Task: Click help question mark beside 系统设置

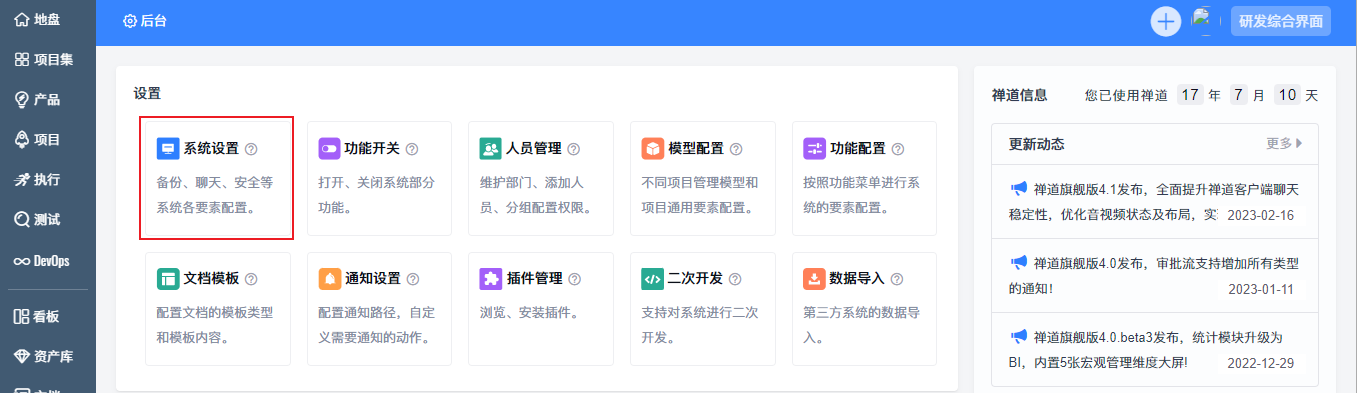Action: (251, 149)
